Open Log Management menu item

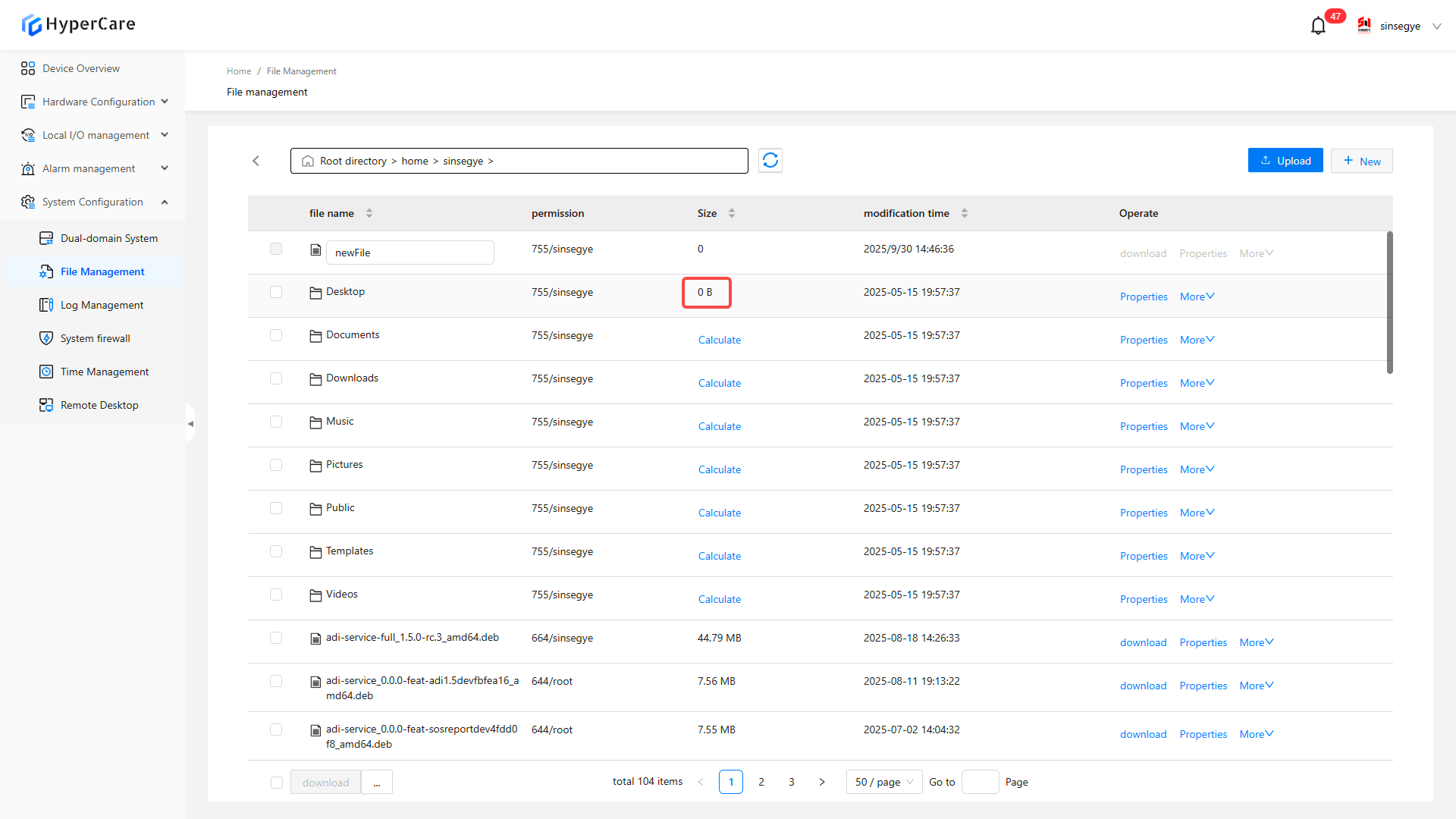102,305
